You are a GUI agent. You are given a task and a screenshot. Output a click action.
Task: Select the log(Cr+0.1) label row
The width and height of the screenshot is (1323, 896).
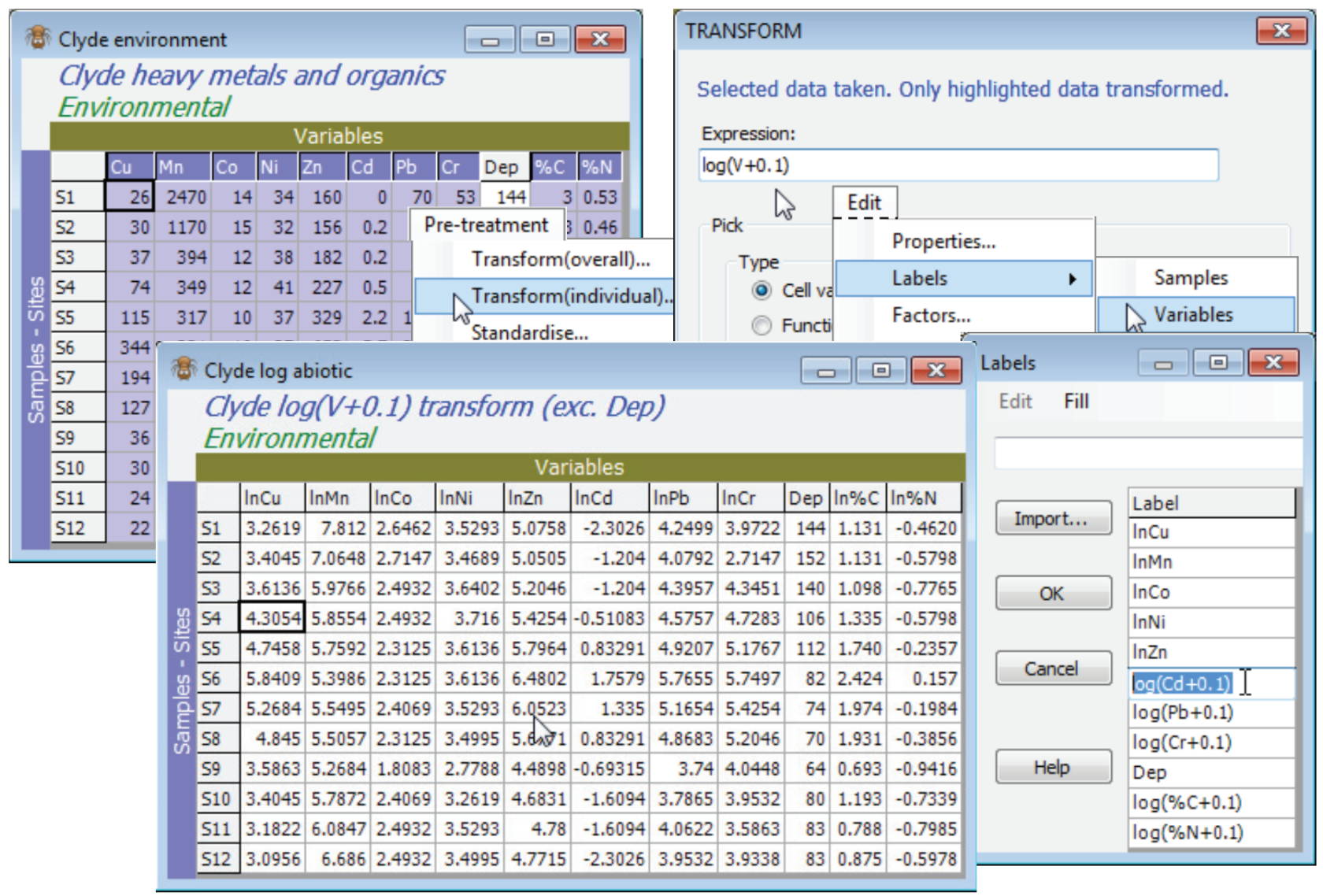click(1212, 742)
